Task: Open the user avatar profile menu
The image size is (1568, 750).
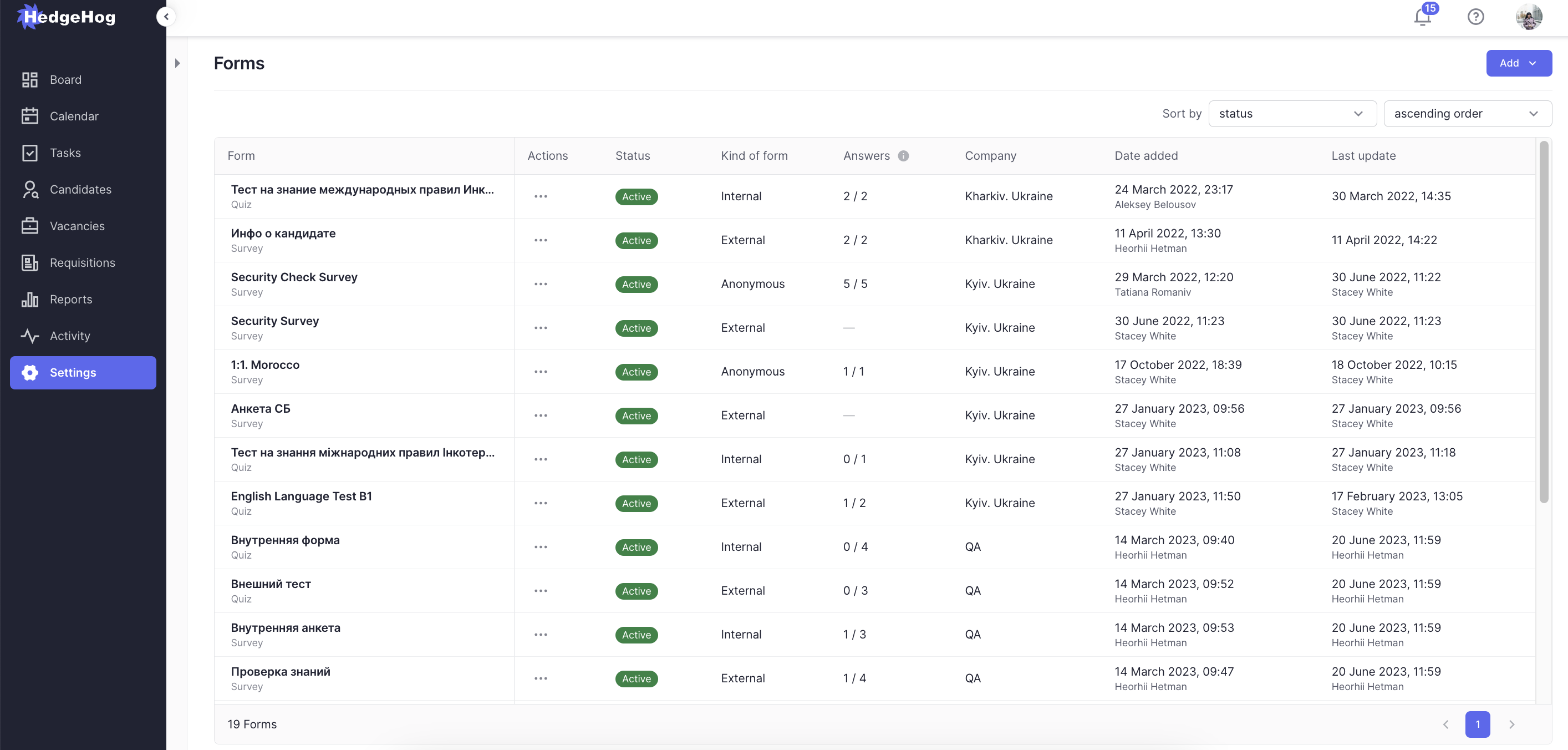Action: (1529, 17)
